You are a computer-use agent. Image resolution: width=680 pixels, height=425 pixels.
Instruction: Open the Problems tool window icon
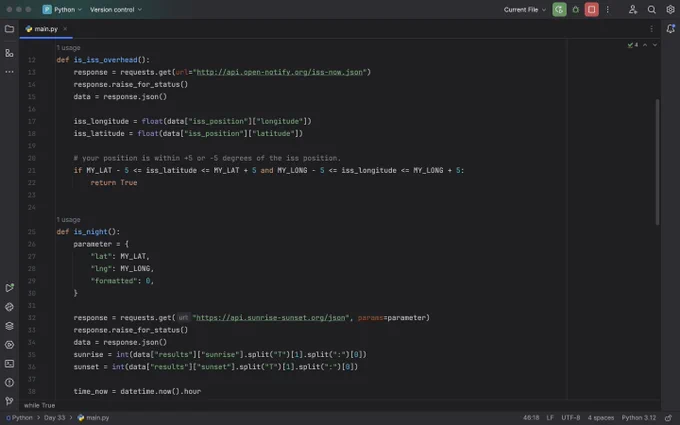pyautogui.click(x=9, y=382)
